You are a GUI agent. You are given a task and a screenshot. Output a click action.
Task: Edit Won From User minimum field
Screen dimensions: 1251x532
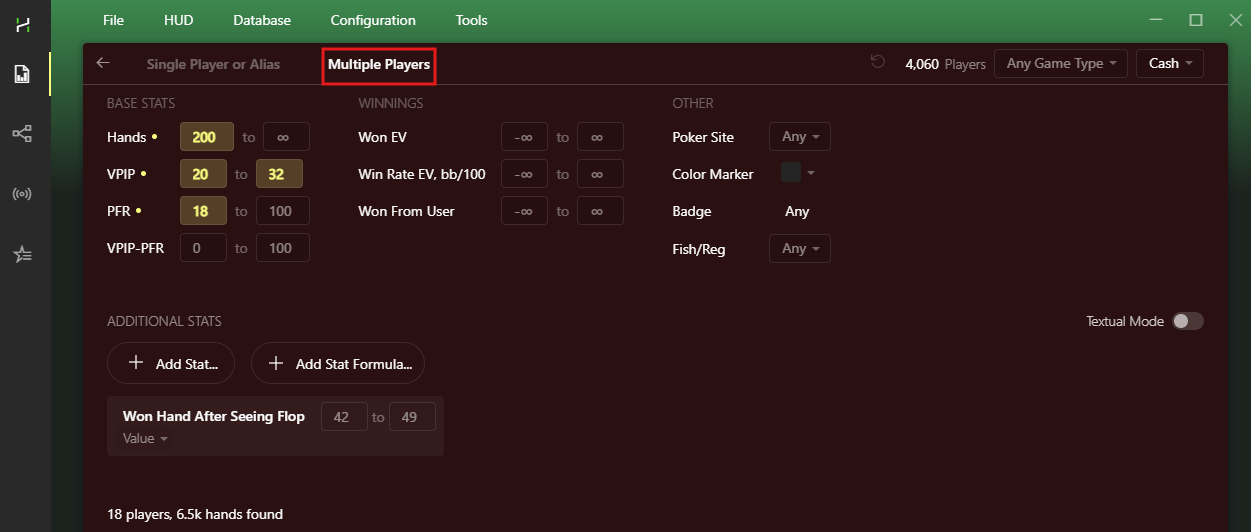tap(524, 210)
